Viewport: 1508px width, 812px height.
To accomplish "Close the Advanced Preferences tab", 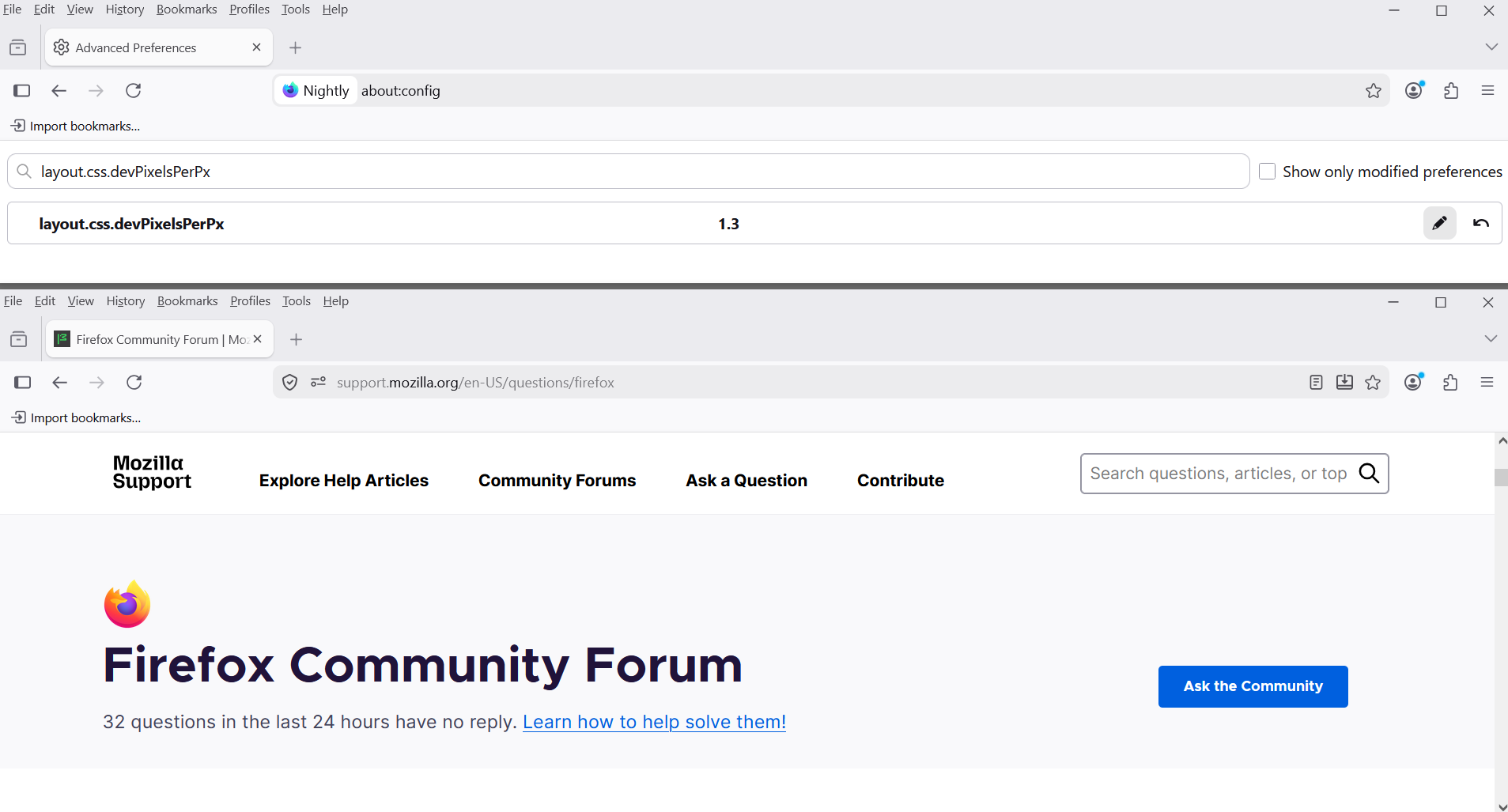I will (x=256, y=47).
